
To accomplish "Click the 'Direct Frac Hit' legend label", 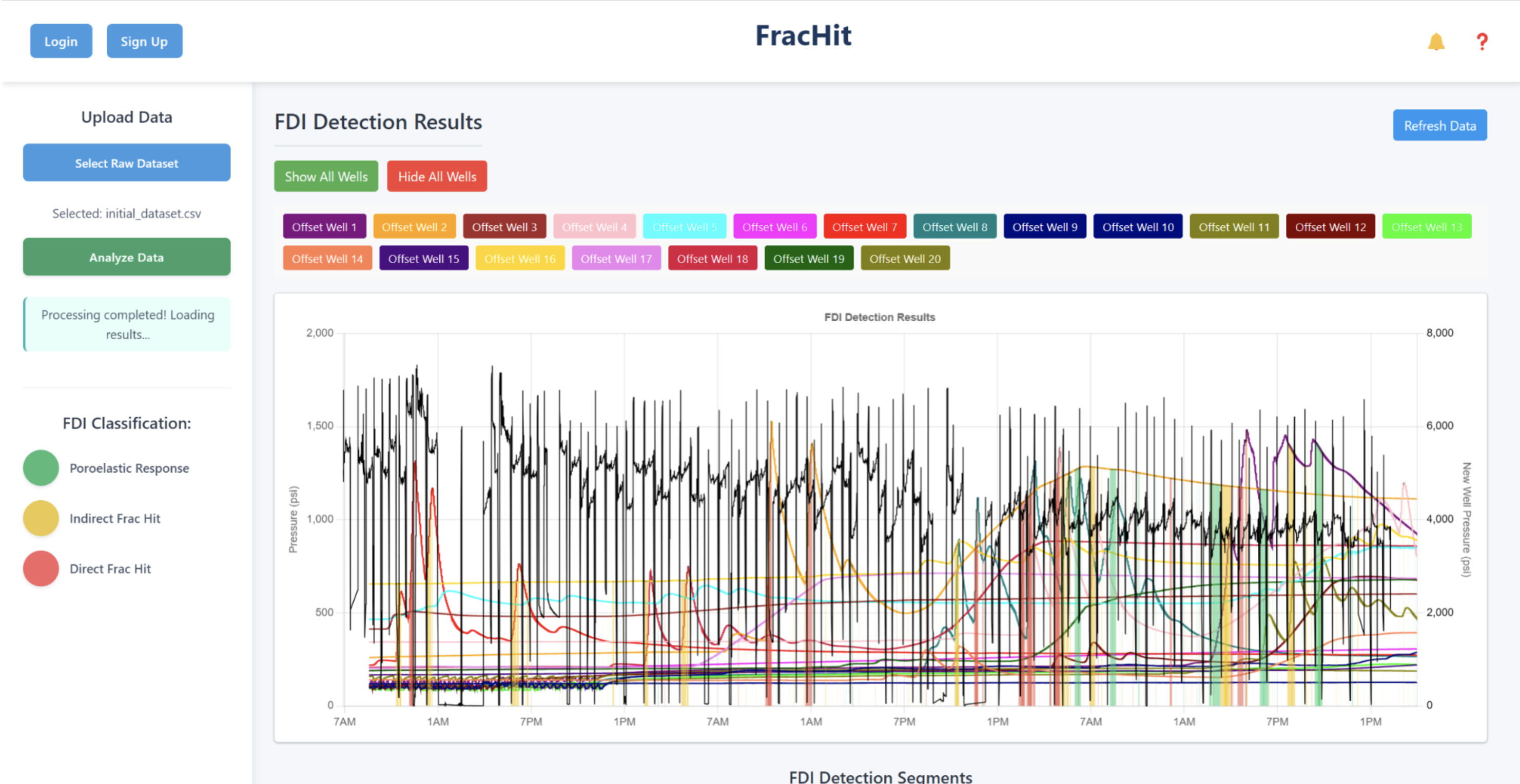I will click(x=110, y=568).
